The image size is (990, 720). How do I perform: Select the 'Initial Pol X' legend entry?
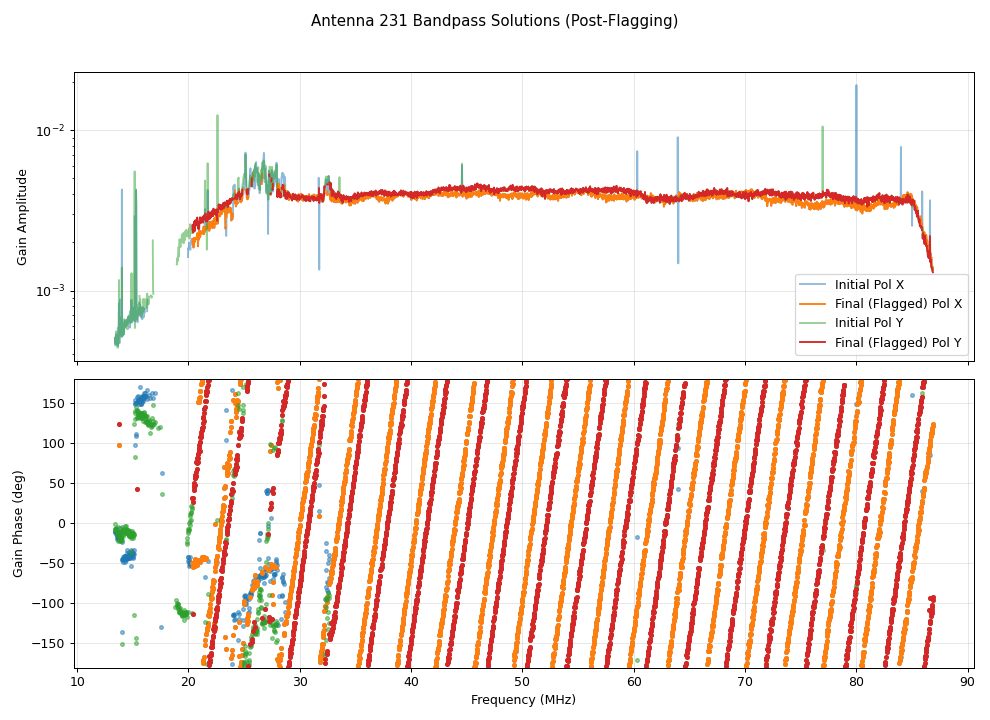point(869,285)
